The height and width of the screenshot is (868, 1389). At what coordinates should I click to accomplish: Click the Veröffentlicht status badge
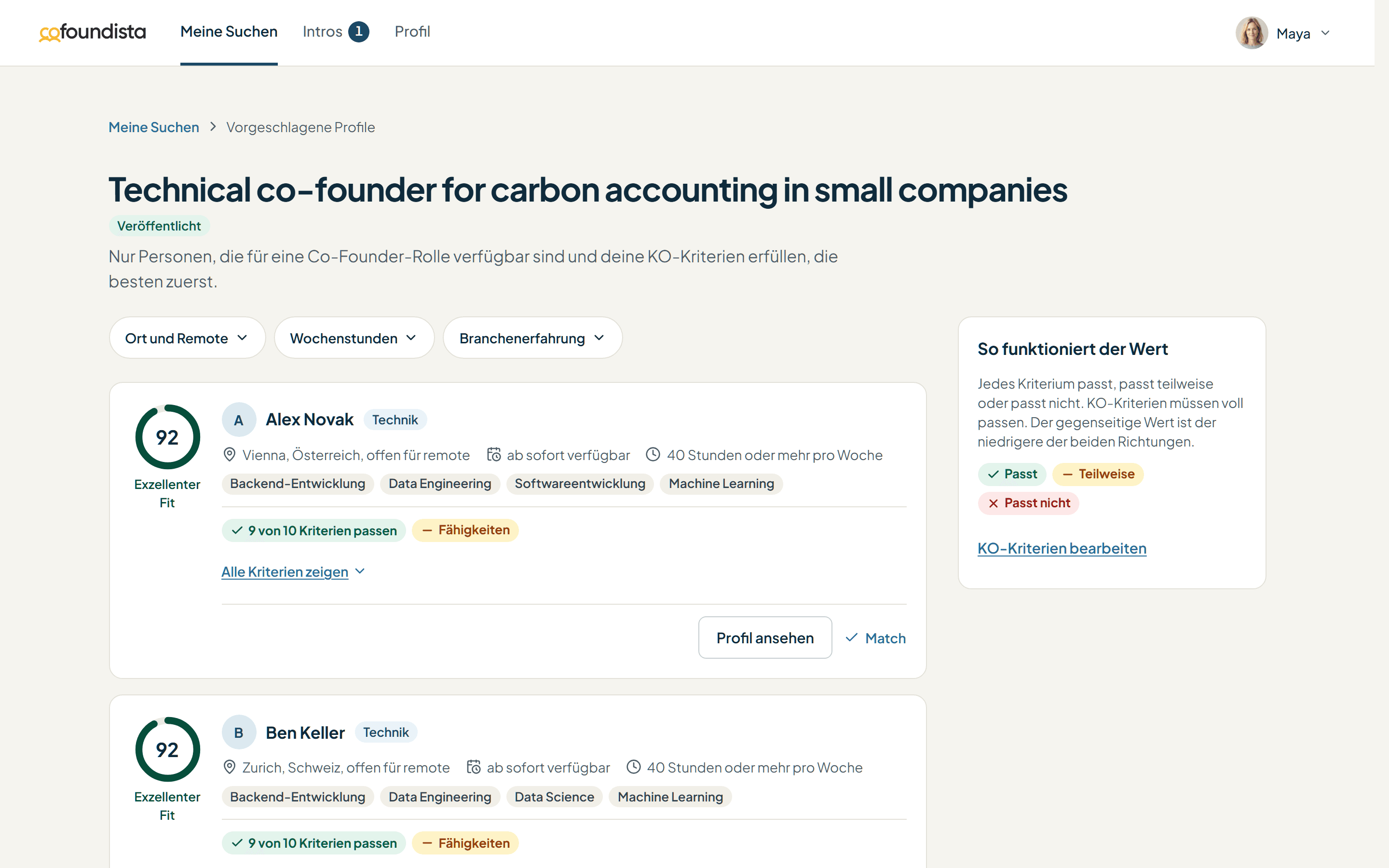159,226
